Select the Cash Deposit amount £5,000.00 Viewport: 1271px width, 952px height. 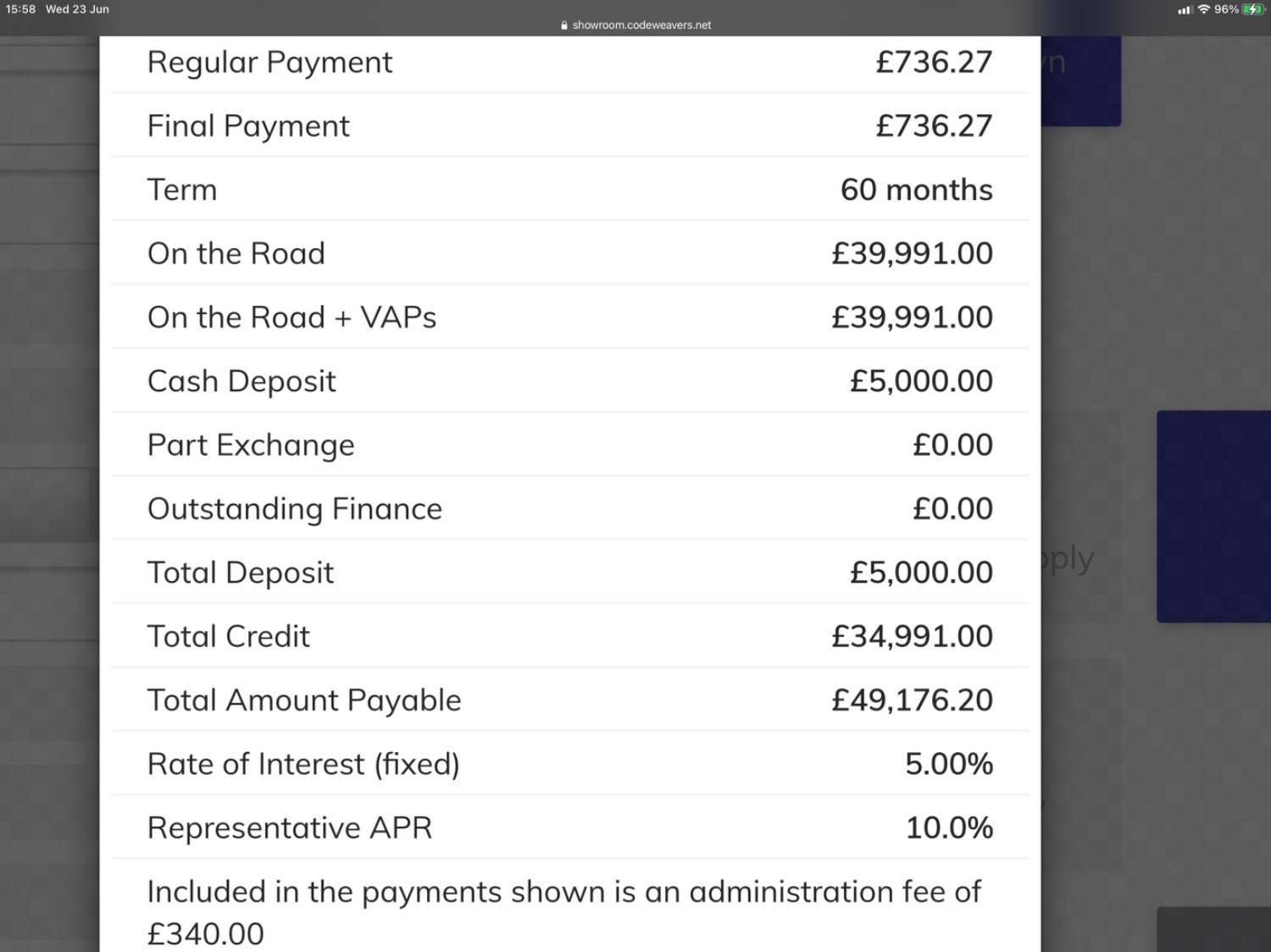[921, 381]
